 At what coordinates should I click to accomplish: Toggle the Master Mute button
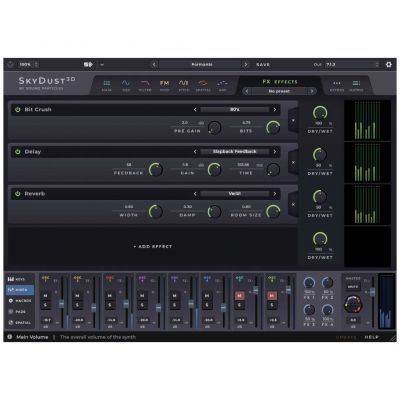(x=353, y=287)
